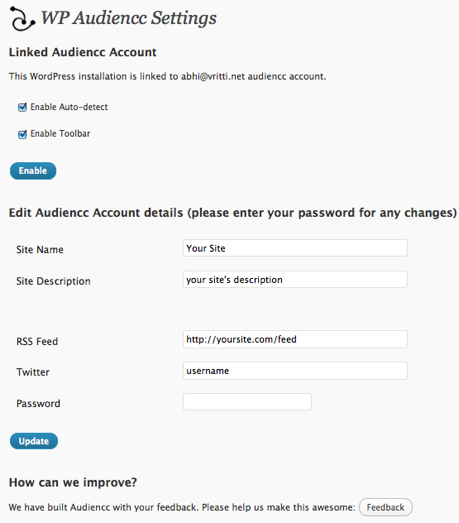Click the RSS Feed label
The width and height of the screenshot is (459, 523).
[x=37, y=341]
